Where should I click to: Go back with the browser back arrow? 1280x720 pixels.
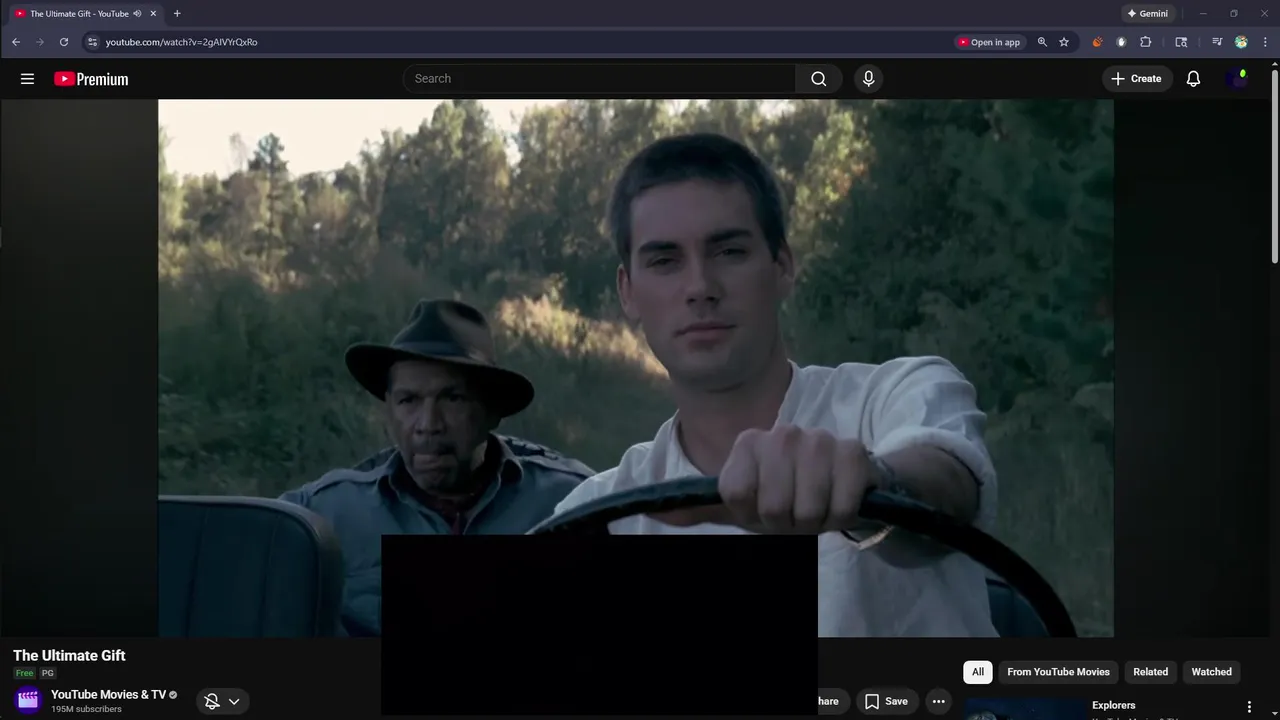(16, 42)
